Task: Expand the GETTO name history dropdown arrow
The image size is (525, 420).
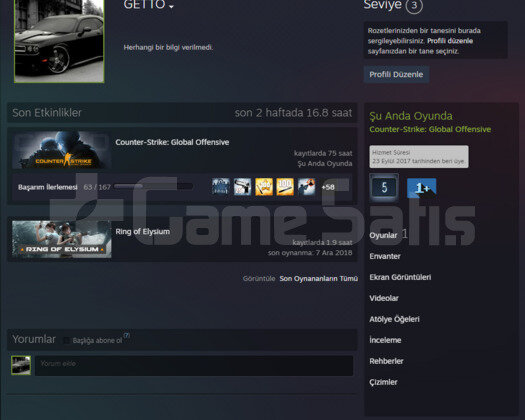Action: 171,6
